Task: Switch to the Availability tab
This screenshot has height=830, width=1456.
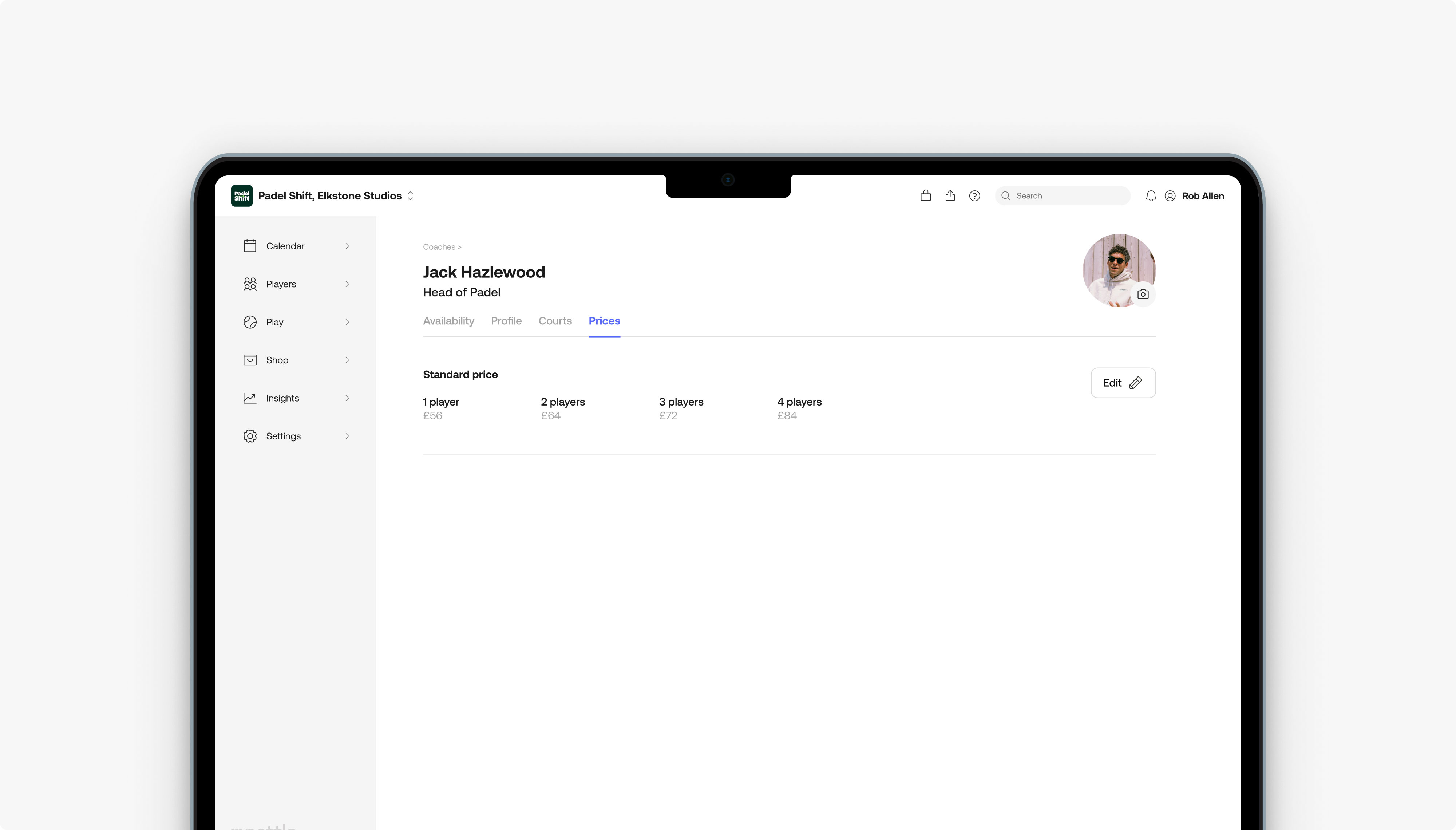Action: point(448,321)
